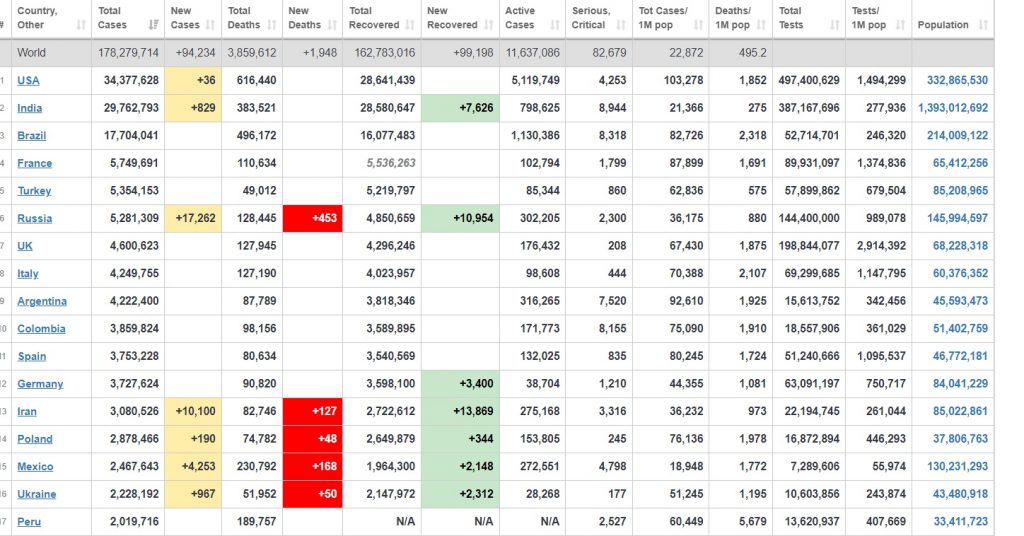This screenshot has width=1024, height=536.
Task: Click Russia's red new deaths cell
Action: [x=312, y=218]
